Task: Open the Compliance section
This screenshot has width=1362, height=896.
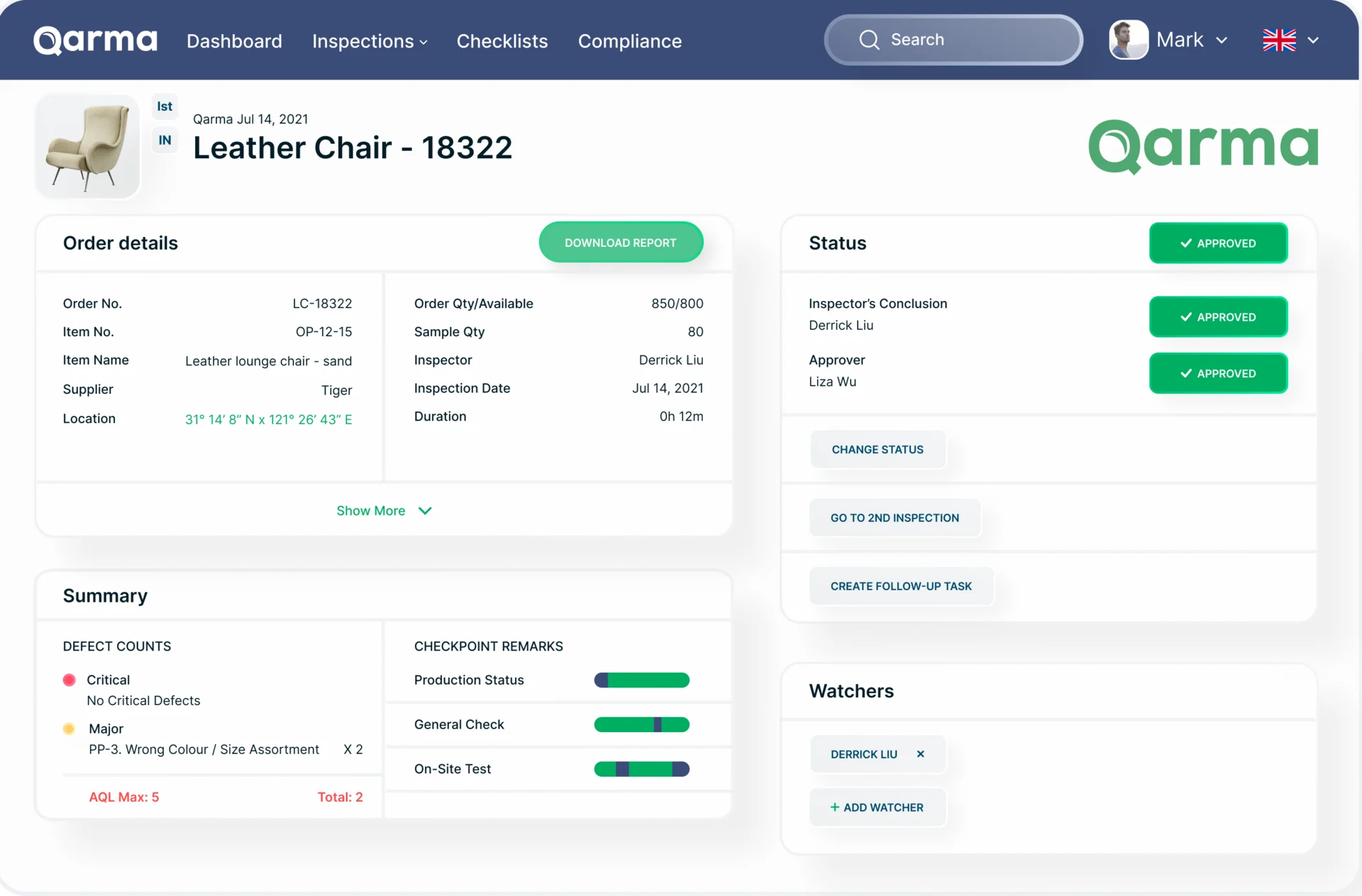Action: pos(630,41)
